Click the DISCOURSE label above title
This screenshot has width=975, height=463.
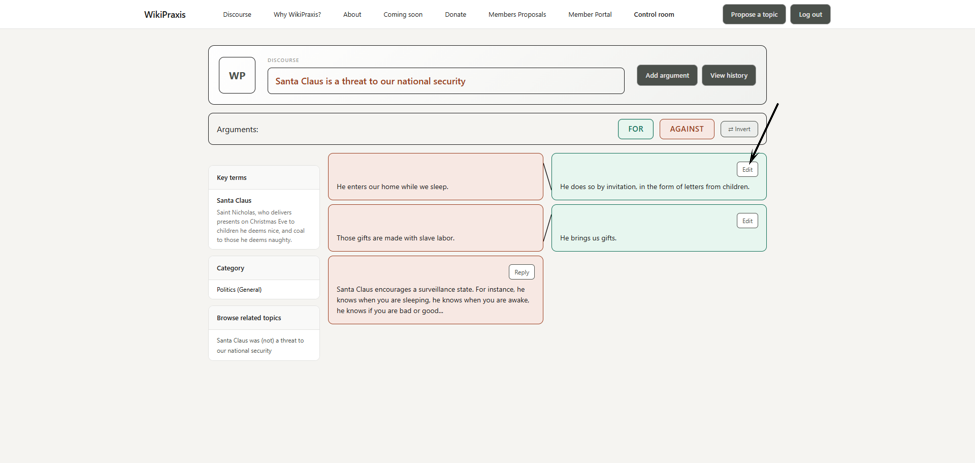283,60
